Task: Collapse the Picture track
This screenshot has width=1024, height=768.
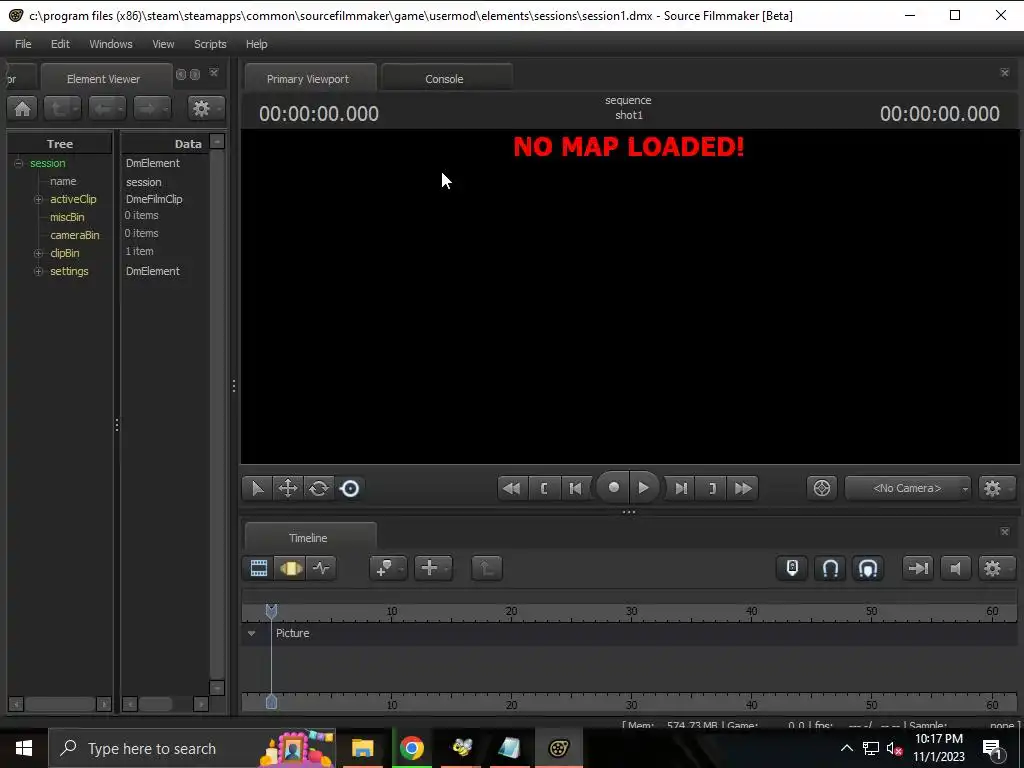Action: click(251, 633)
